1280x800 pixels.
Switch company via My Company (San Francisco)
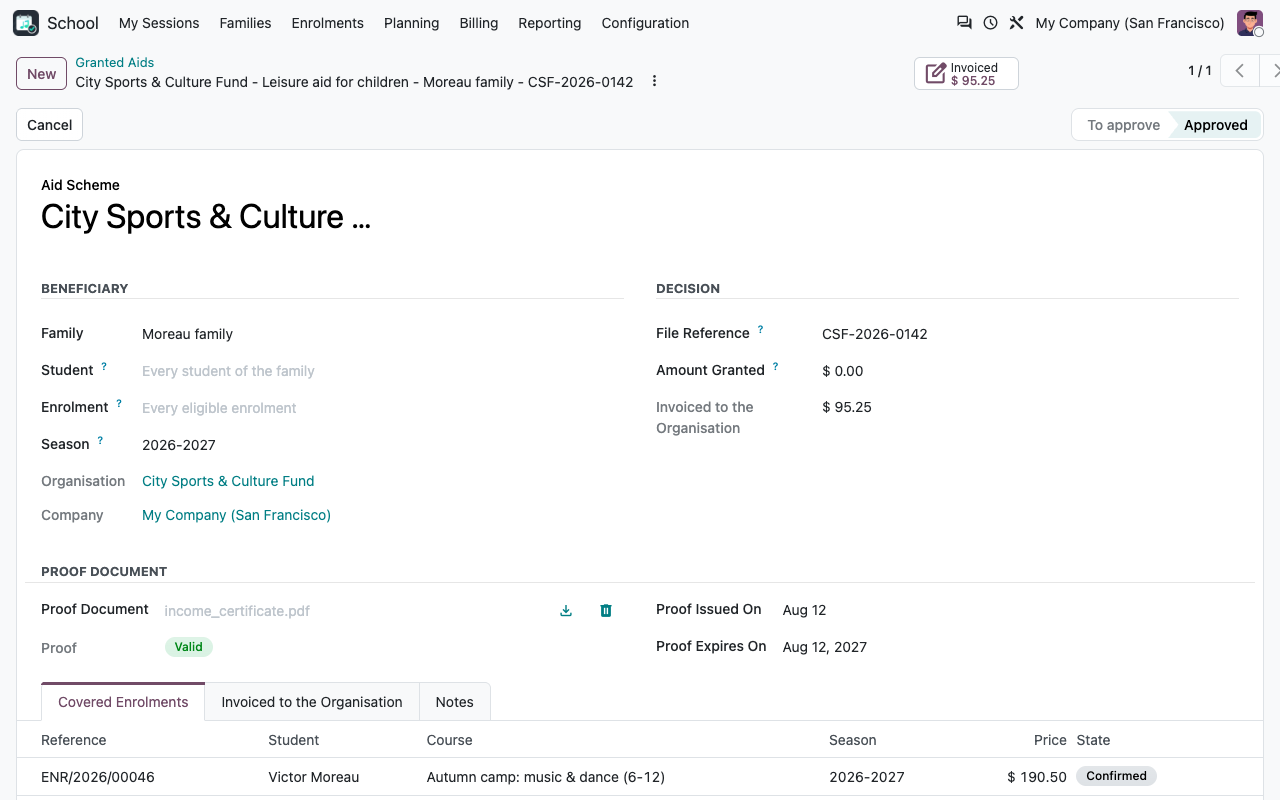[x=1130, y=23]
